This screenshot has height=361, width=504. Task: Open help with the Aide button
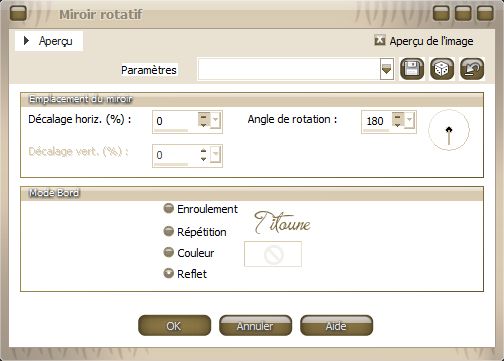click(336, 325)
